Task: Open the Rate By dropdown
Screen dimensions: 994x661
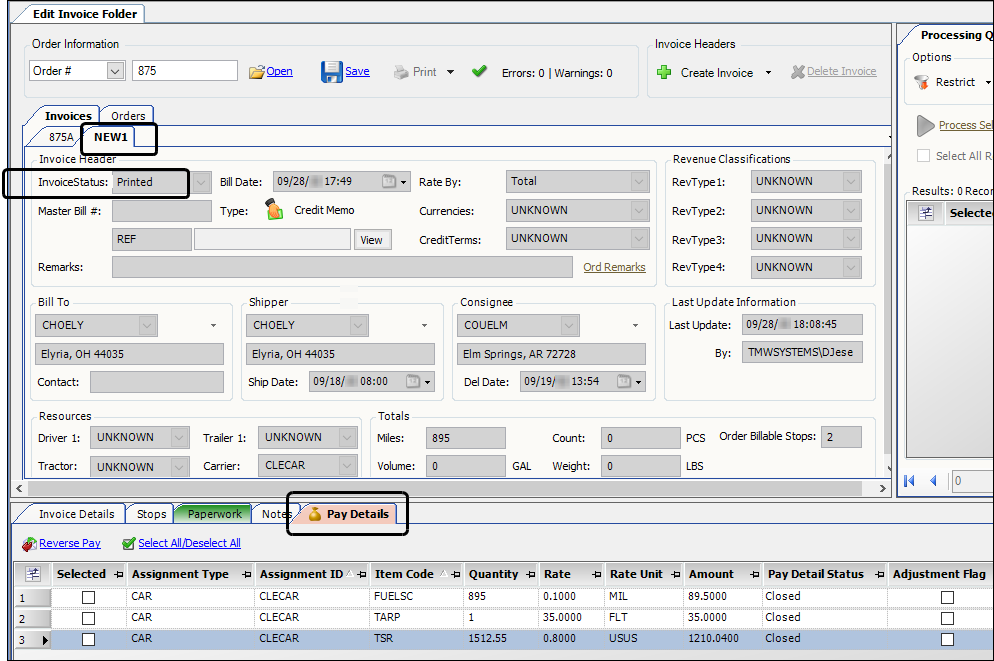Action: [639, 182]
